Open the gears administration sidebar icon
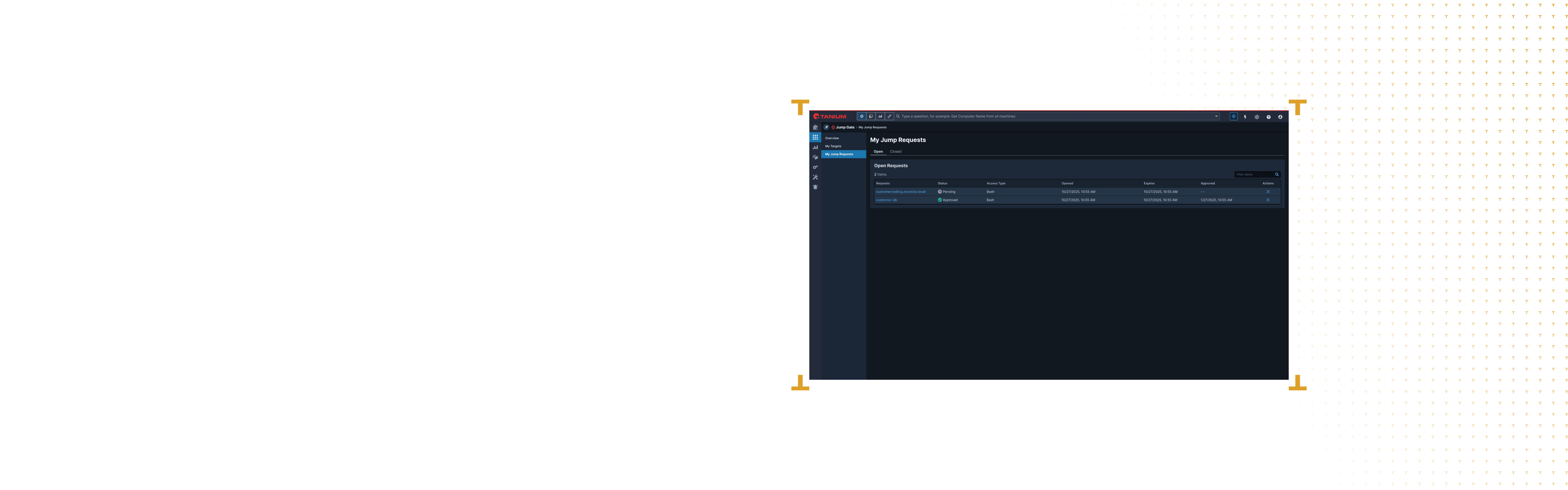 [815, 167]
